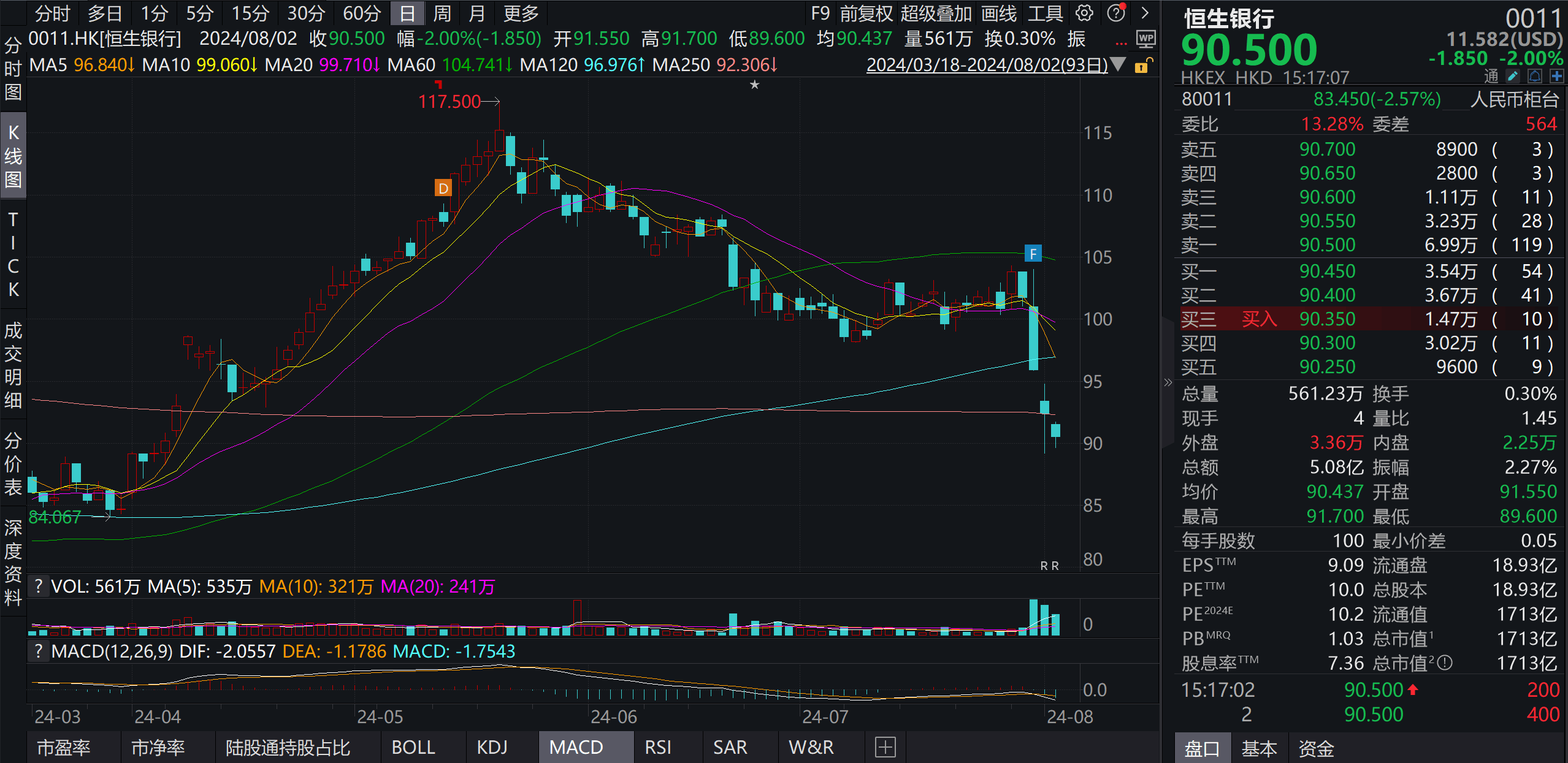Click the 117.500 high price label

click(x=449, y=101)
